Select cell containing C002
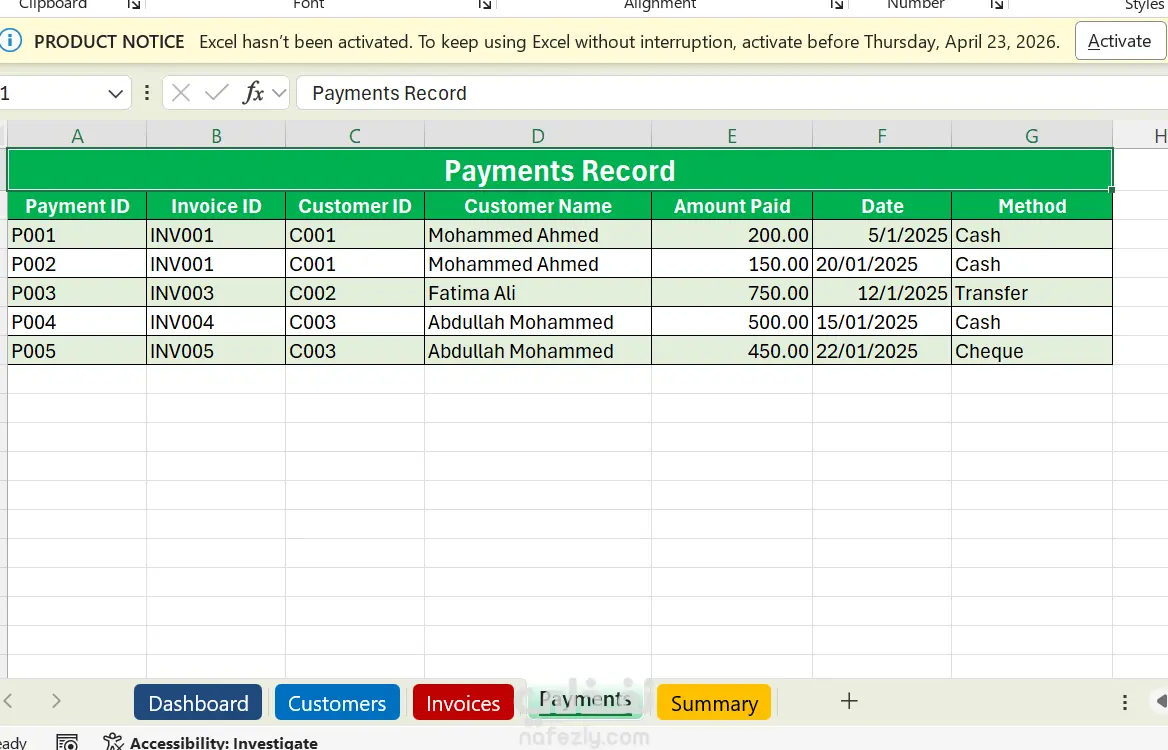Image resolution: width=1168 pixels, height=750 pixels. pyautogui.click(x=355, y=293)
